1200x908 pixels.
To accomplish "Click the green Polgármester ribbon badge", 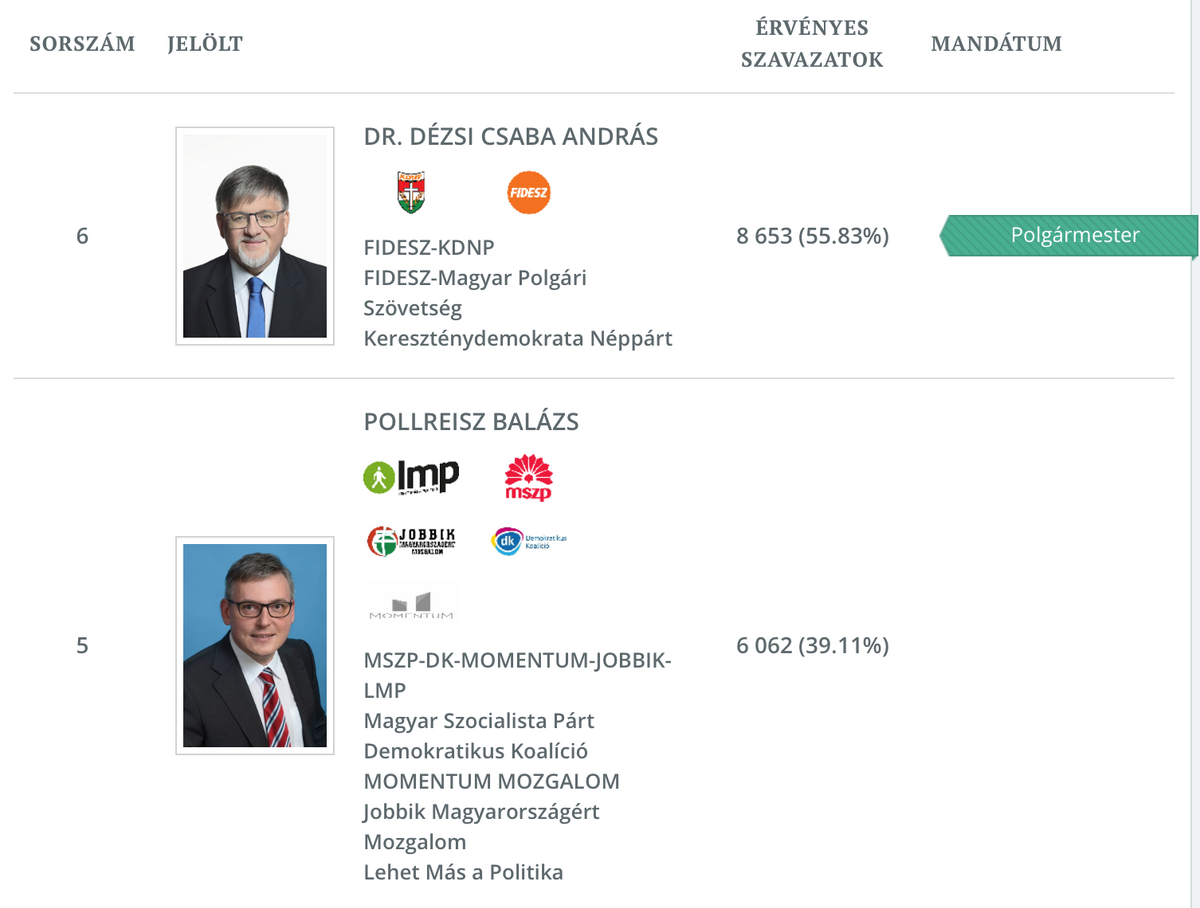I will pyautogui.click(x=1070, y=236).
